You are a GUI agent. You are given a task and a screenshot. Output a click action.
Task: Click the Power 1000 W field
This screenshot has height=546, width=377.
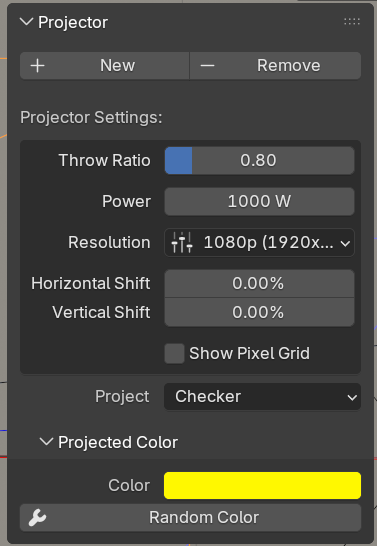pyautogui.click(x=259, y=201)
